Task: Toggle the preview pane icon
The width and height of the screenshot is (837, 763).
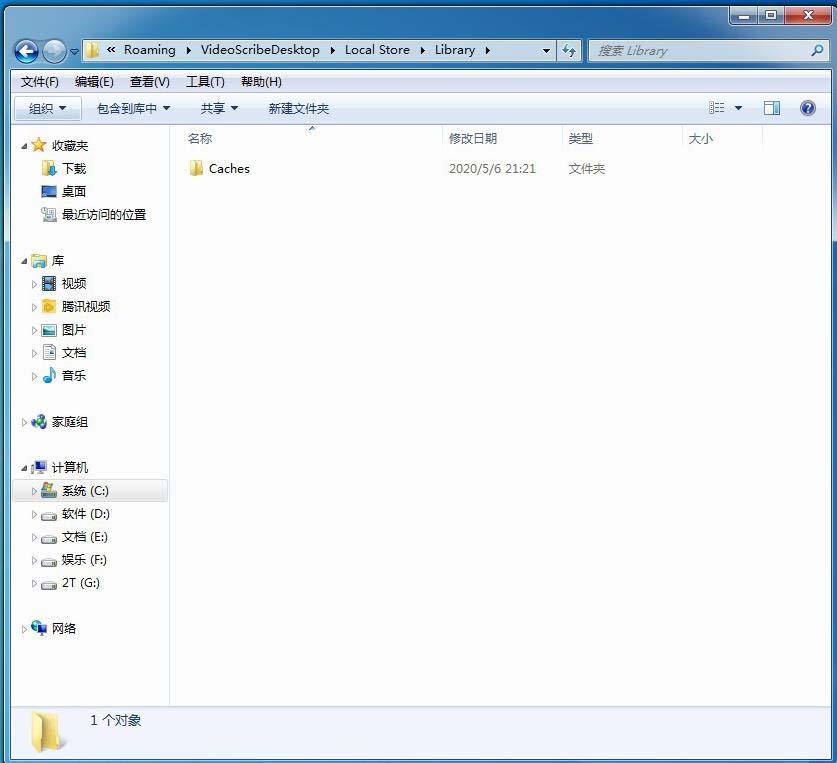Action: tap(771, 108)
